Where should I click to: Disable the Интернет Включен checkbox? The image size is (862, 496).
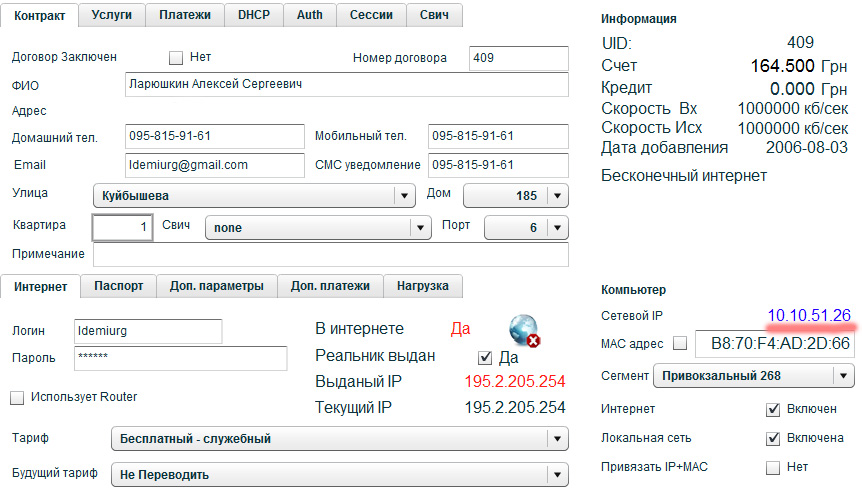(x=772, y=409)
